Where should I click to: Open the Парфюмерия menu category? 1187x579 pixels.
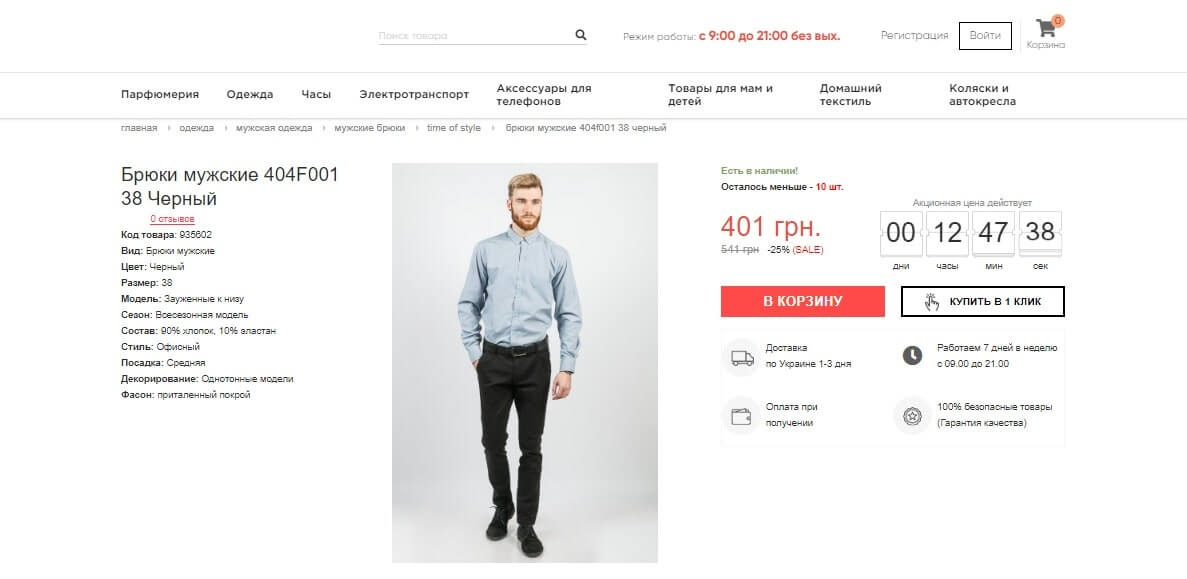click(x=160, y=95)
